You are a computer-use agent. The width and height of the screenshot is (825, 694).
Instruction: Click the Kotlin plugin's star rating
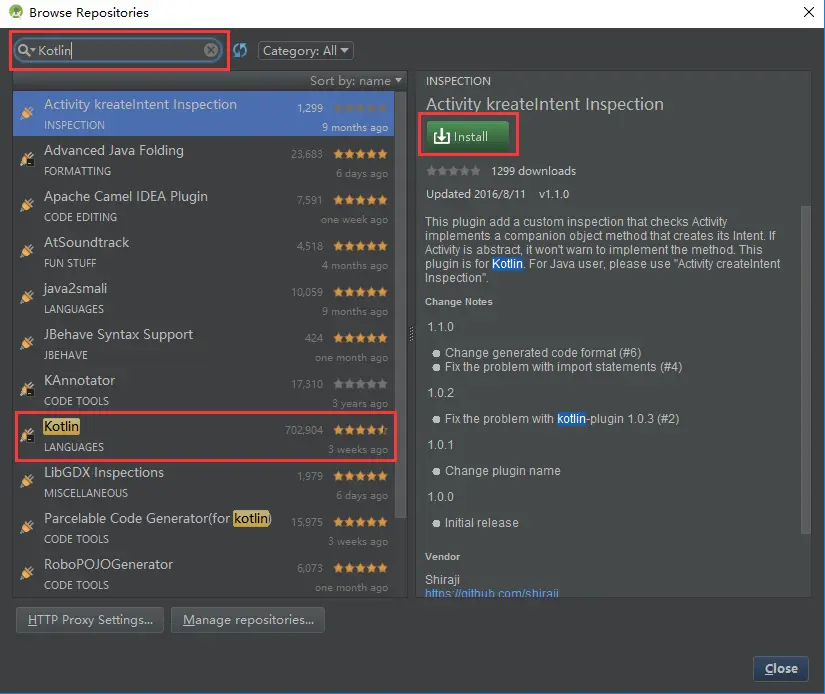[360, 430]
